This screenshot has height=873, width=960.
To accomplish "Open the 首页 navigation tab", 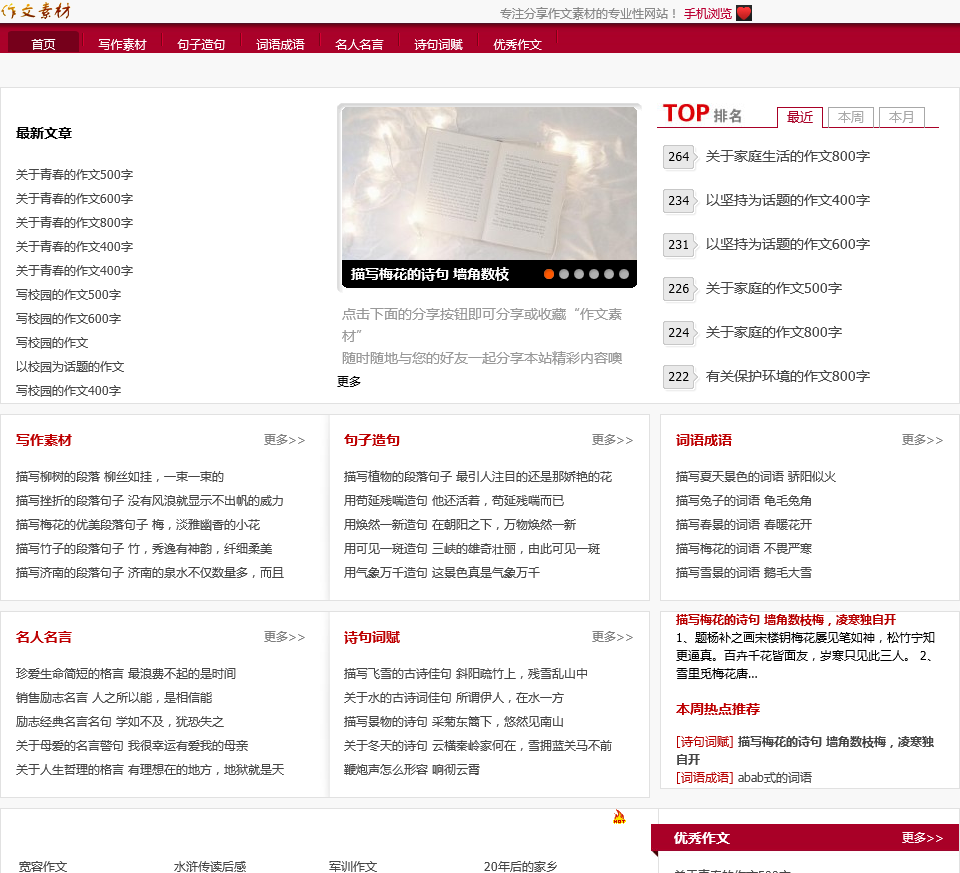I will [43, 44].
